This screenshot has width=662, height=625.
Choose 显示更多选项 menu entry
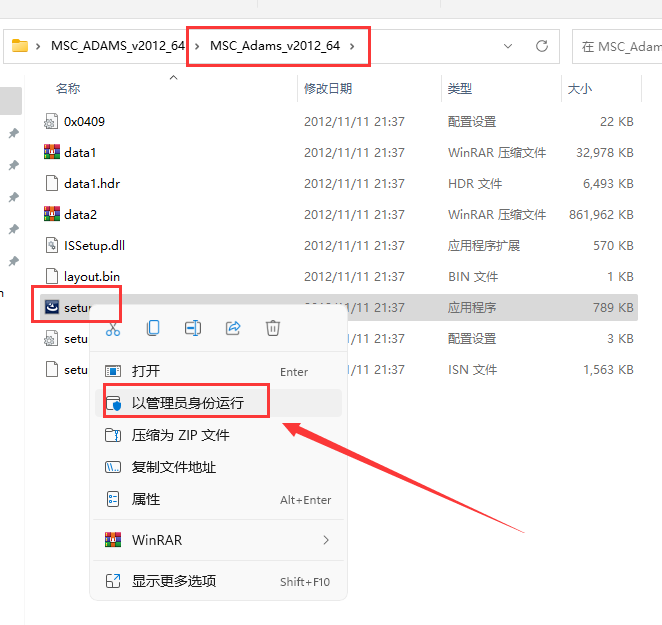[218, 581]
